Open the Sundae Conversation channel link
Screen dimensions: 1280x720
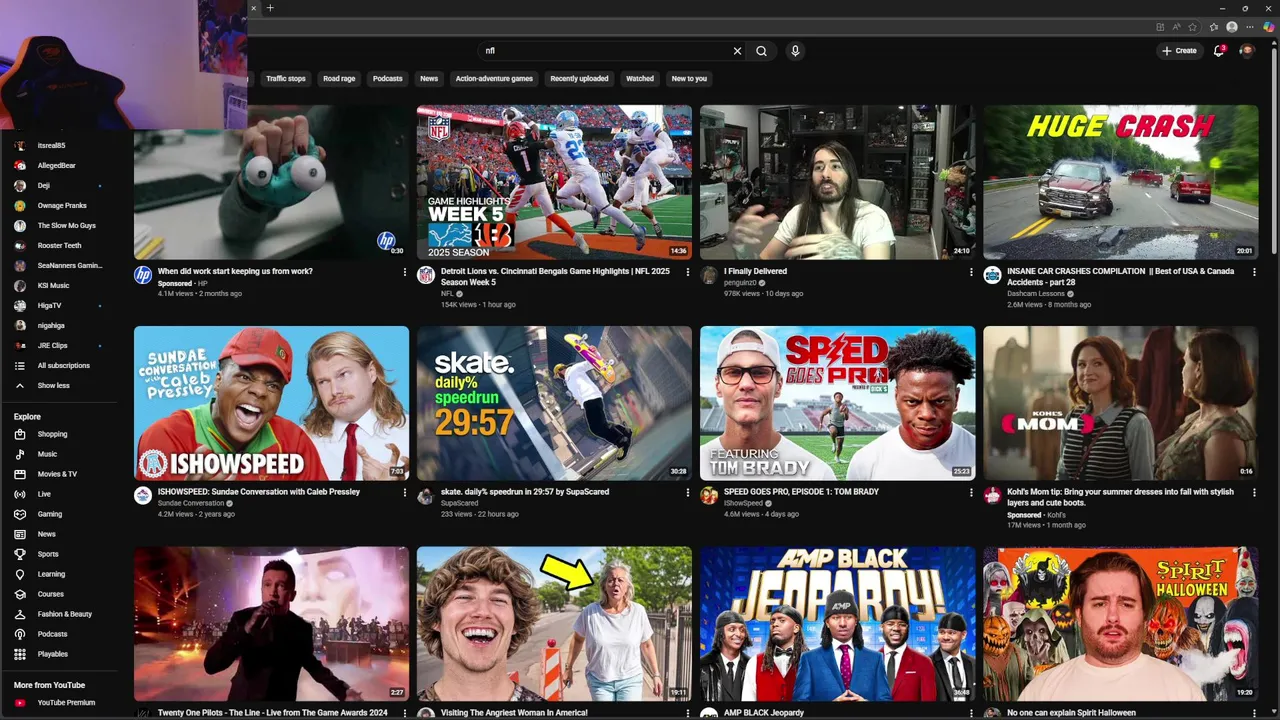tap(191, 503)
